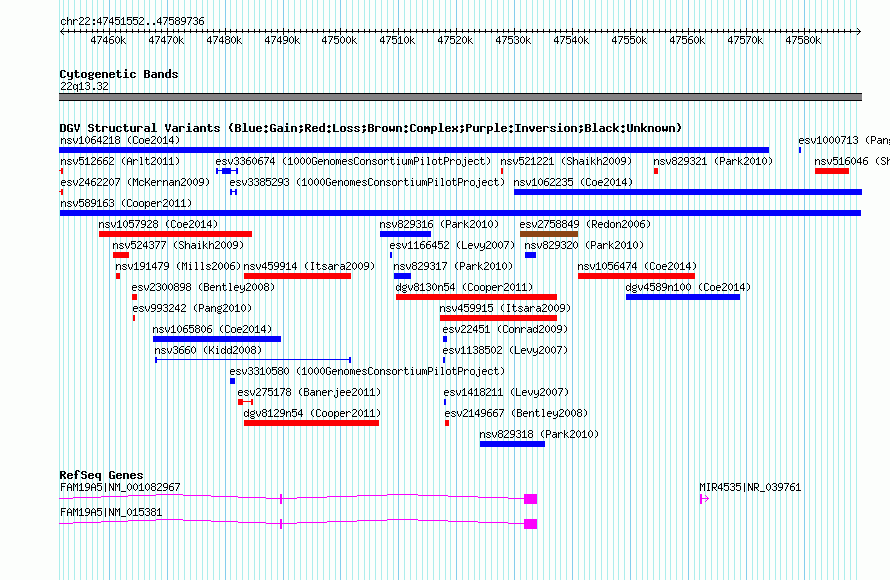Click the esv2300898 (Bentley2008) red marker
Viewport: 890px width, 580px height.
(x=135, y=297)
